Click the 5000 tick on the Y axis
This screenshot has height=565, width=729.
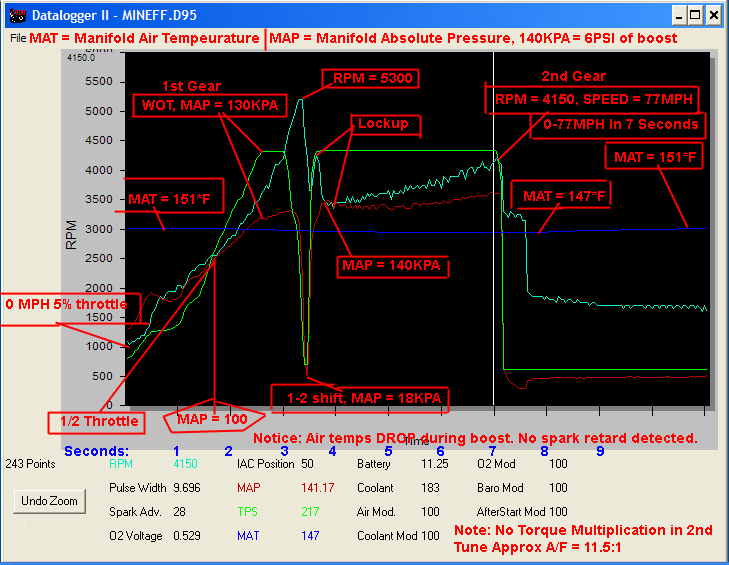point(99,111)
